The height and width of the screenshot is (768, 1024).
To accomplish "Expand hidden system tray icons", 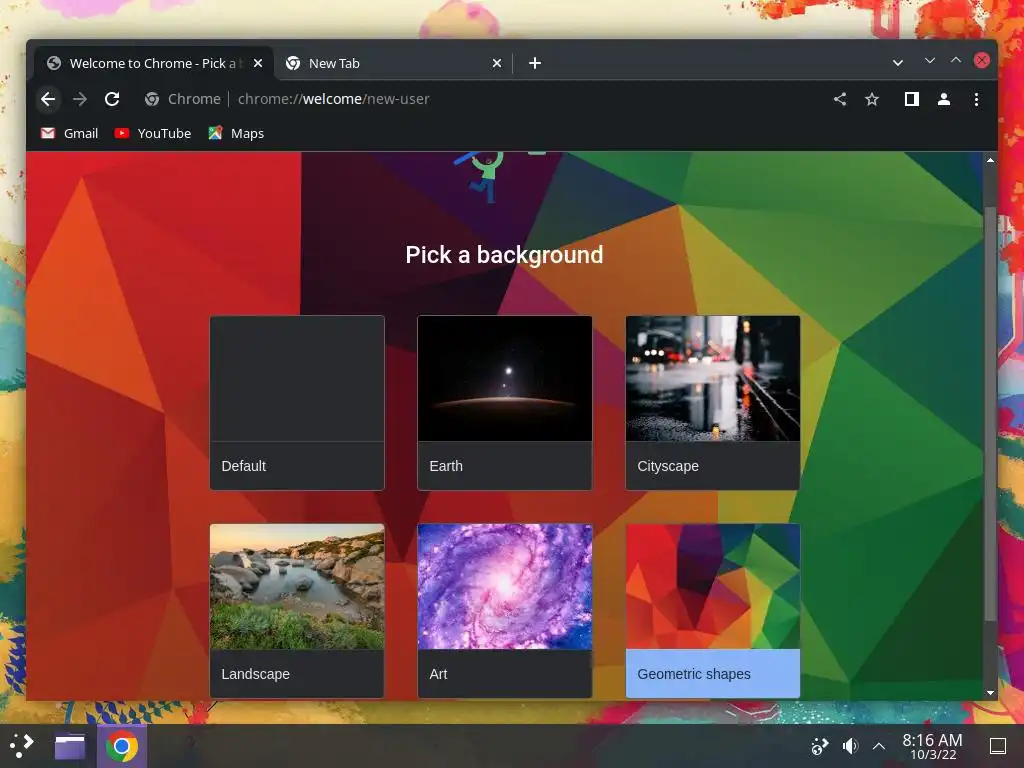I will 879,746.
